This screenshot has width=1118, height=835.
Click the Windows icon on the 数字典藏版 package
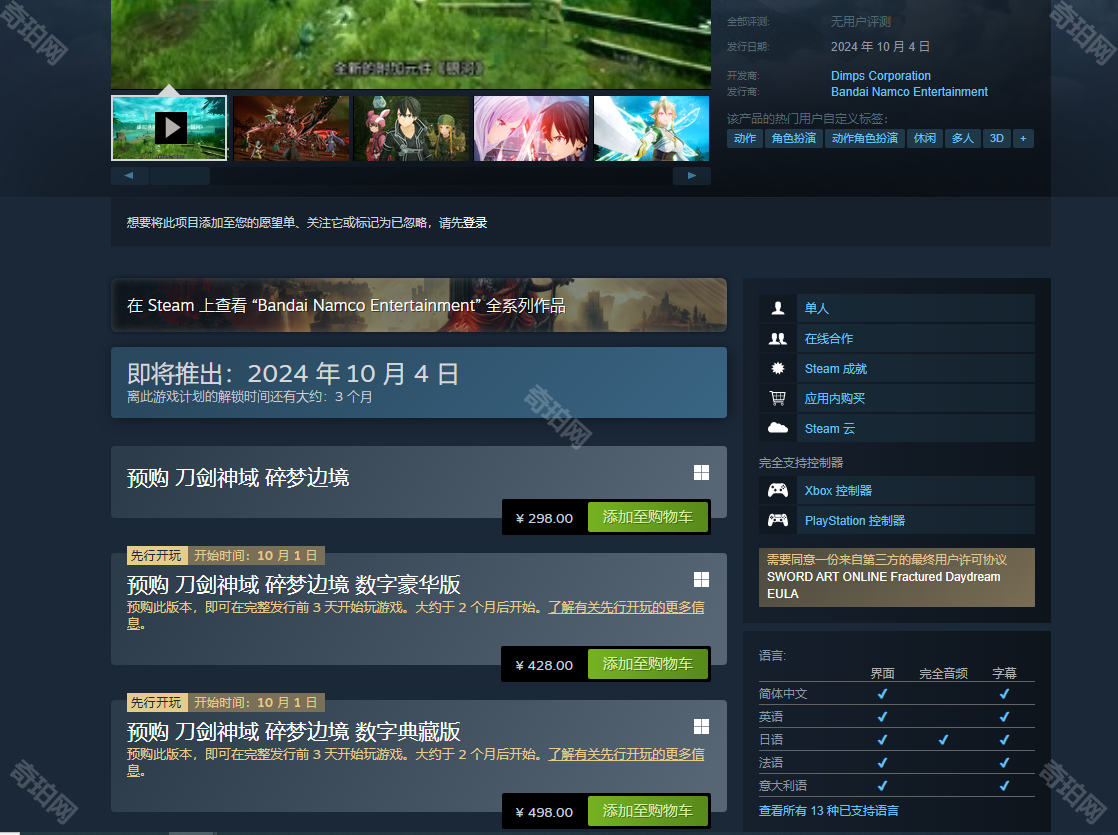tap(702, 727)
